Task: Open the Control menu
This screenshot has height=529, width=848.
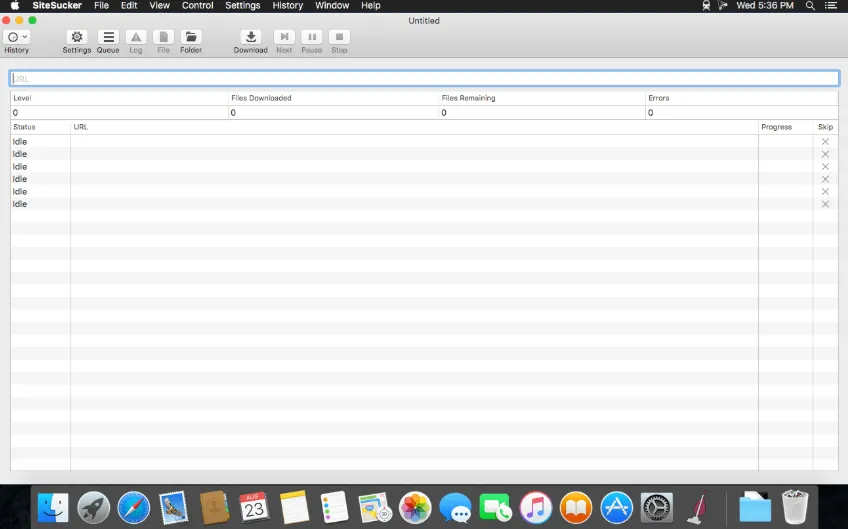Action: coord(197,5)
